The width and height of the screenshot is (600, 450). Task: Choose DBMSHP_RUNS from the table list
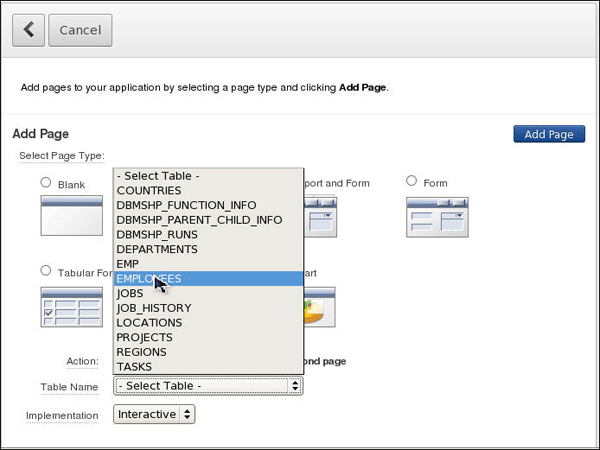(209, 235)
